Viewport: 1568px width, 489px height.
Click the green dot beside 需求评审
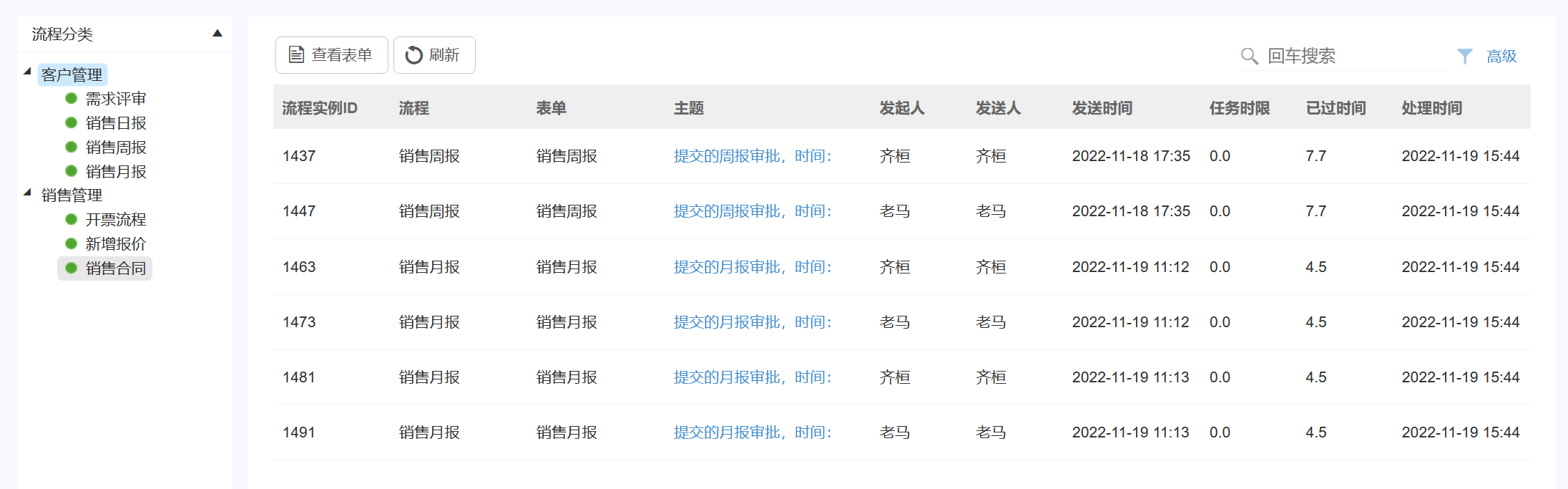point(71,99)
